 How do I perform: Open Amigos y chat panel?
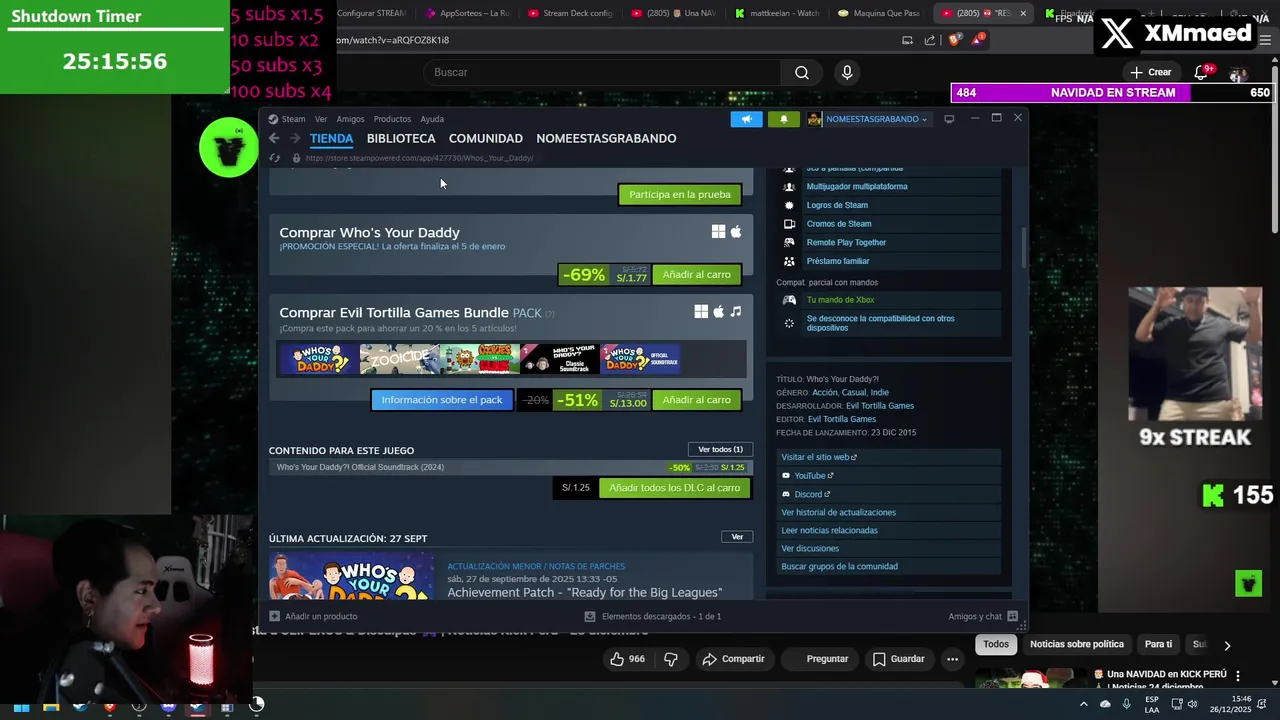tap(983, 616)
